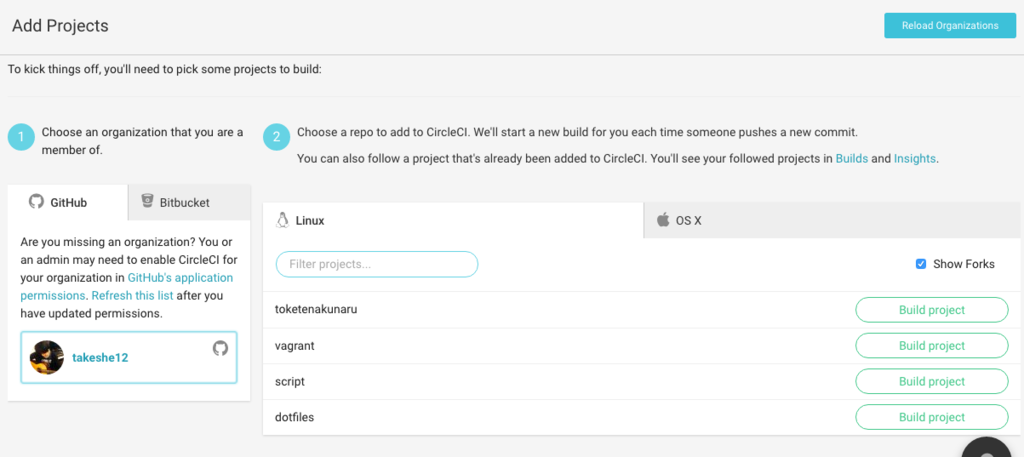
Task: Open the Insights link
Action: 915,158
